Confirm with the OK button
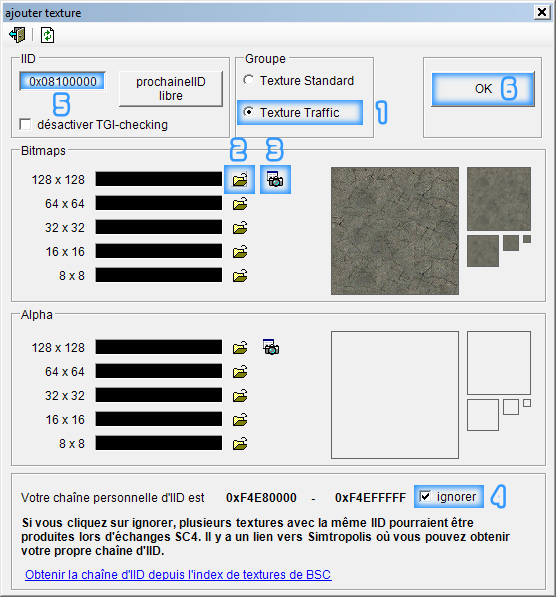This screenshot has height=597, width=556. (483, 89)
